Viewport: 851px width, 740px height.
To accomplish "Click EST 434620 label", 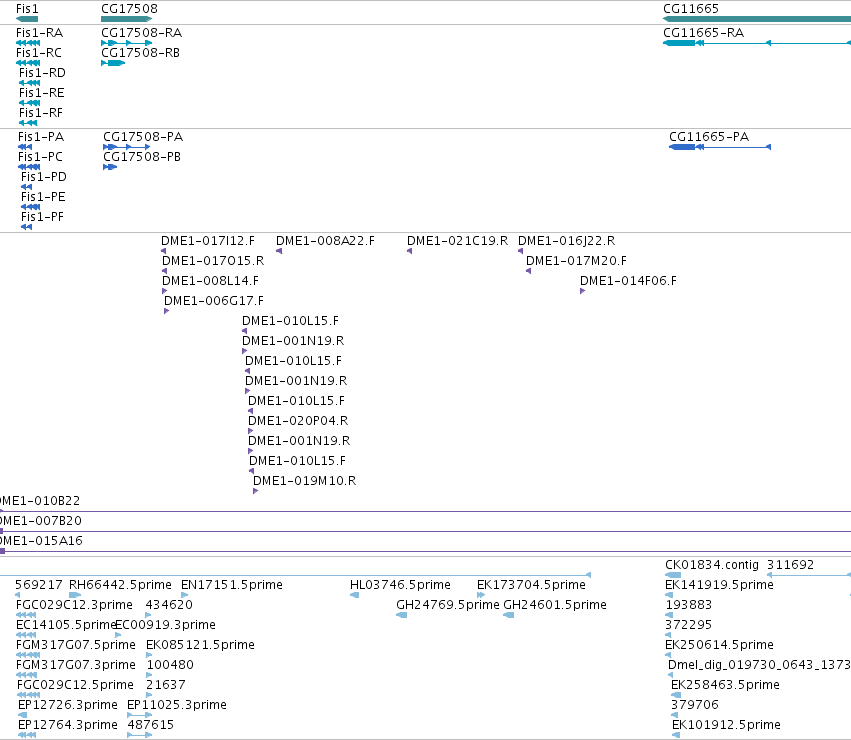I will [x=169, y=605].
